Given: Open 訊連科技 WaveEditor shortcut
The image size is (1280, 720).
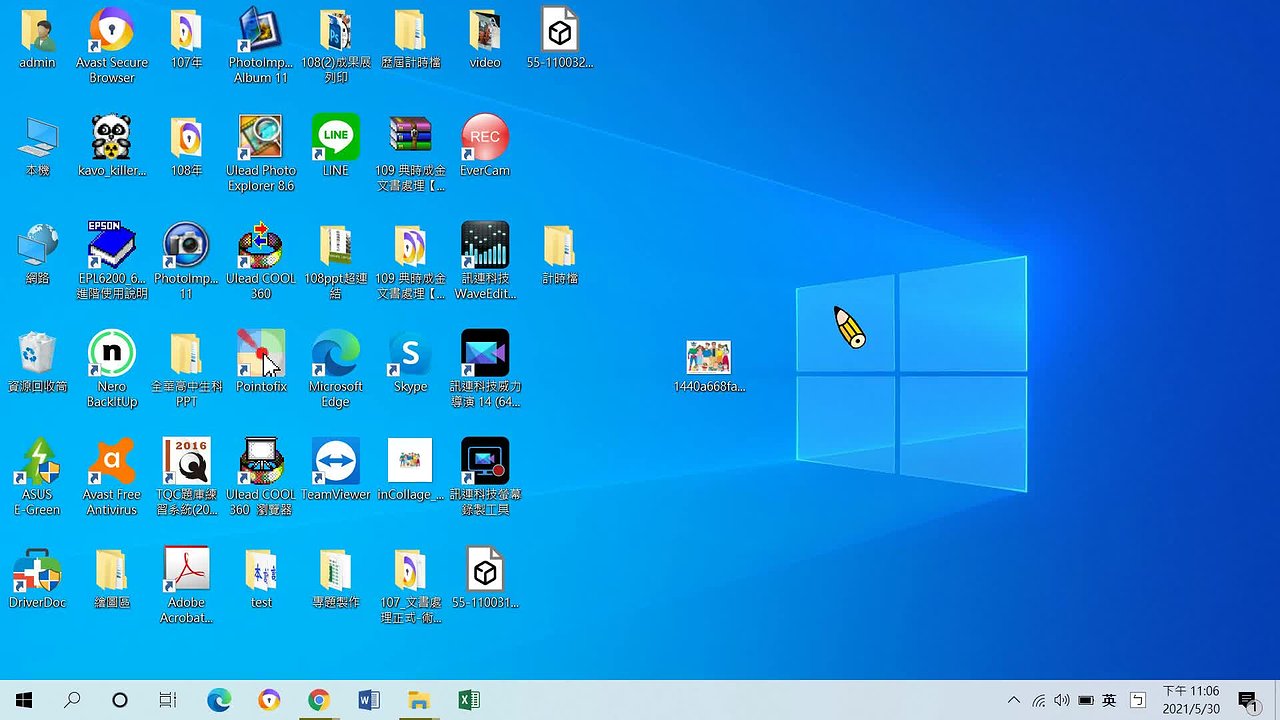Looking at the screenshot, I should 485,246.
